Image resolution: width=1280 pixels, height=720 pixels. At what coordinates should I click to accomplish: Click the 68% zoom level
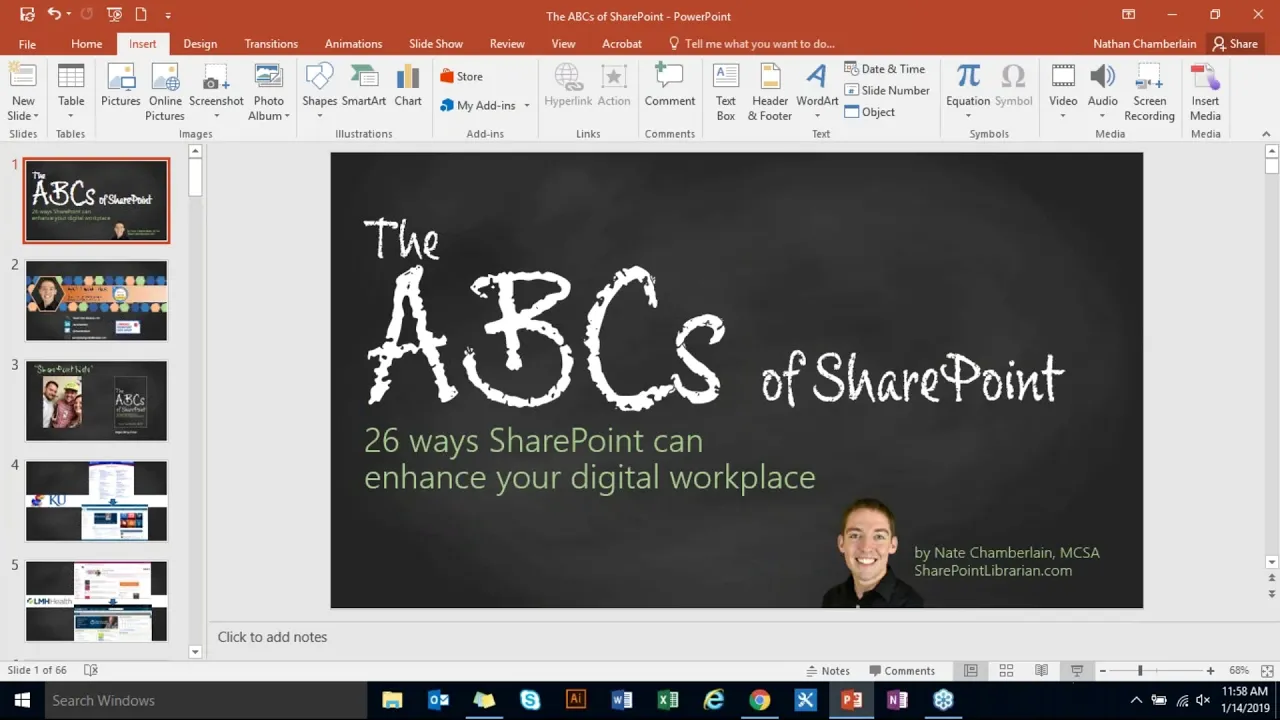point(1239,671)
